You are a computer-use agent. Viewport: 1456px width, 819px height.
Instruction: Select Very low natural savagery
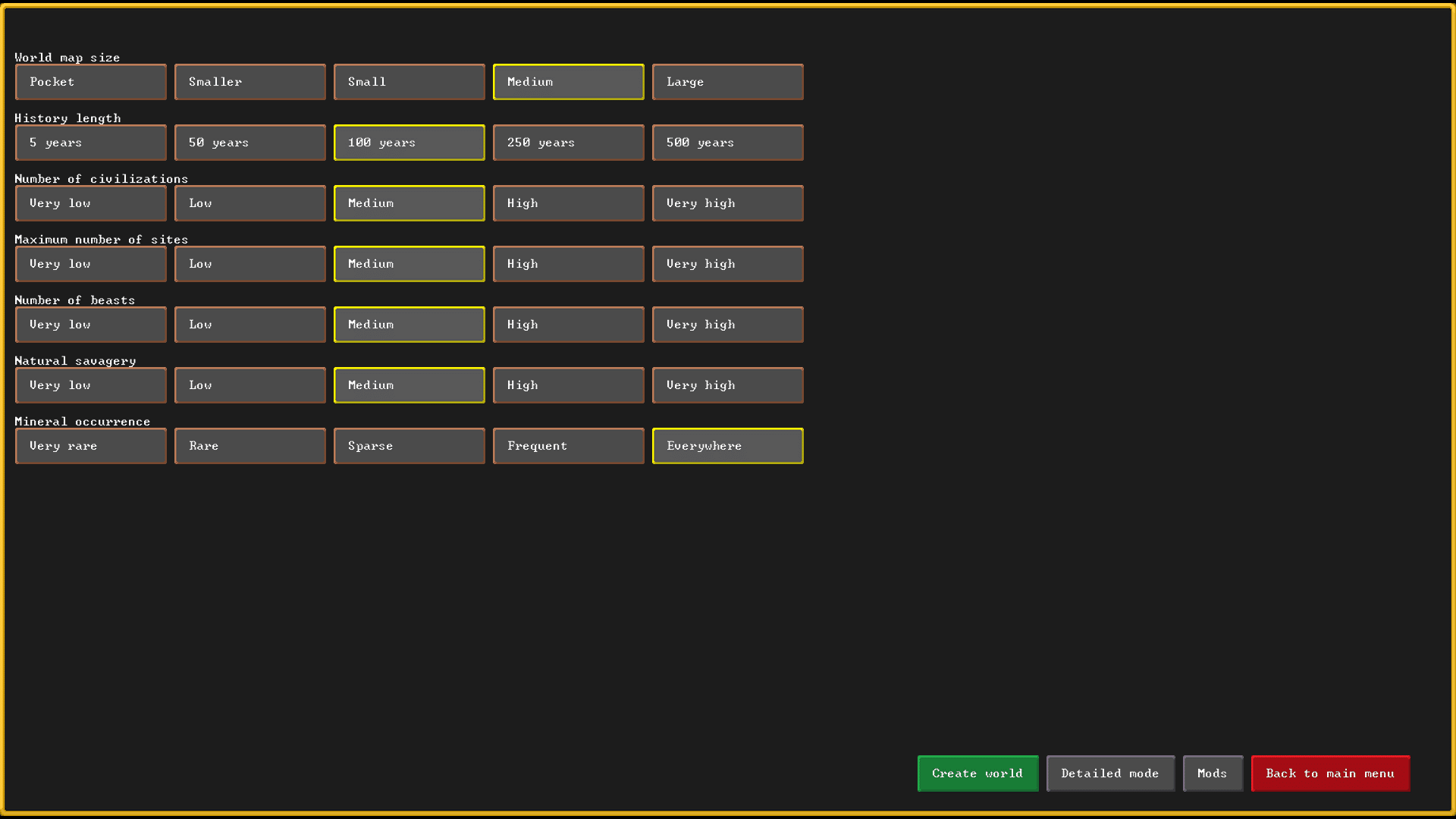[x=91, y=385]
